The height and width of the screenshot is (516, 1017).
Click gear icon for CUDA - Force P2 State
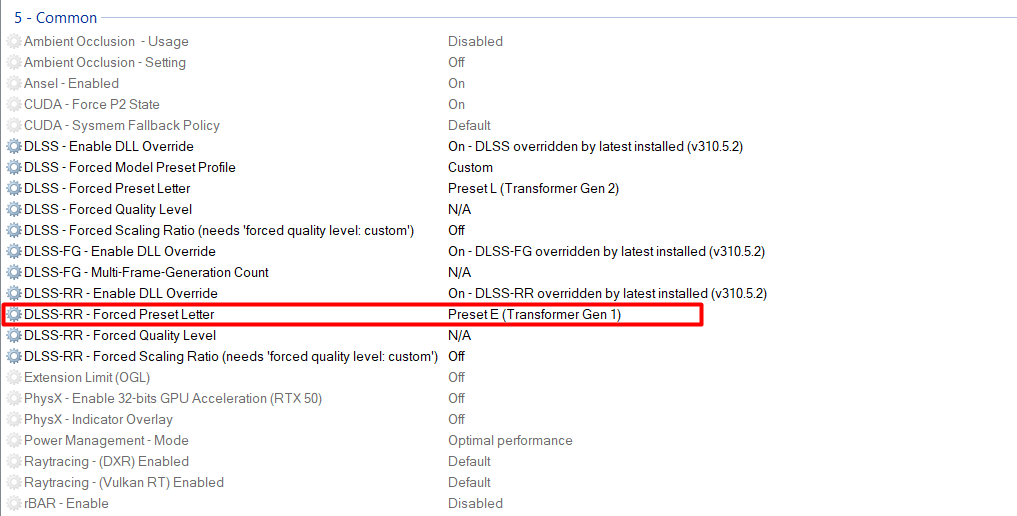pos(14,105)
